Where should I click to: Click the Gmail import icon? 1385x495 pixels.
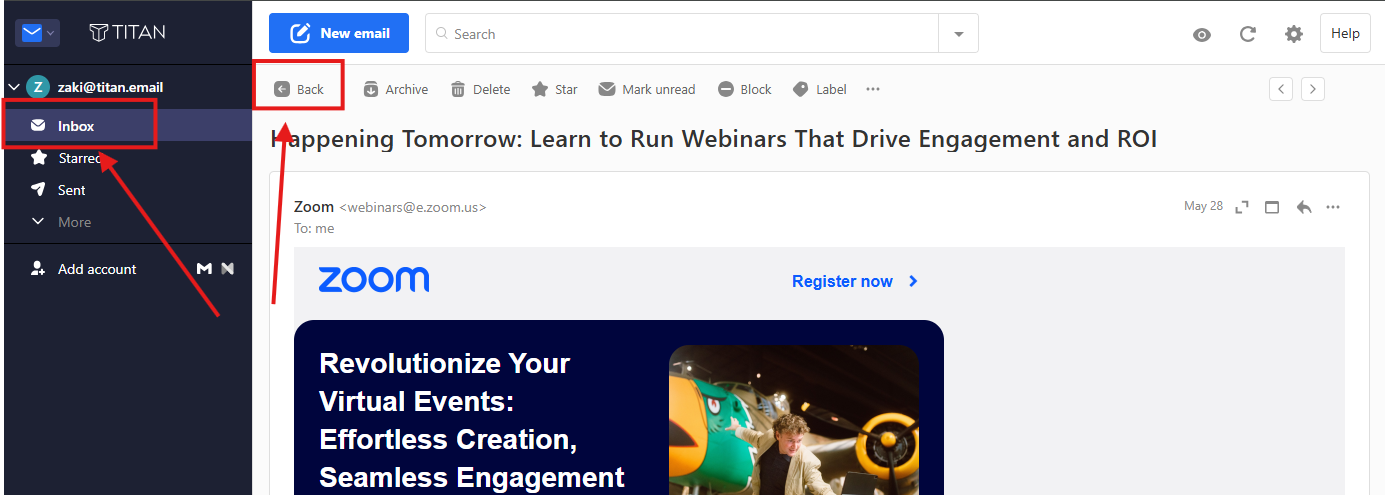[204, 269]
